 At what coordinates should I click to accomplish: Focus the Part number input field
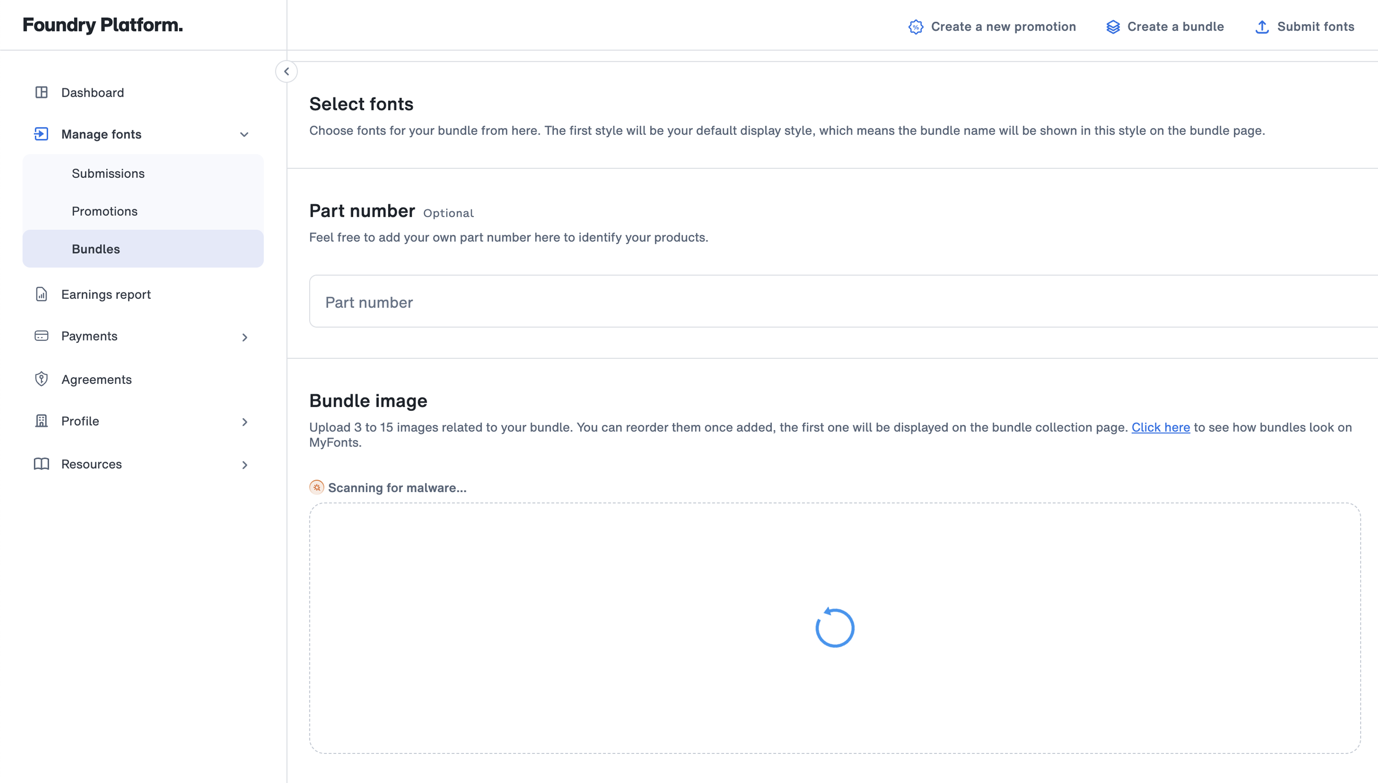[x=843, y=301]
